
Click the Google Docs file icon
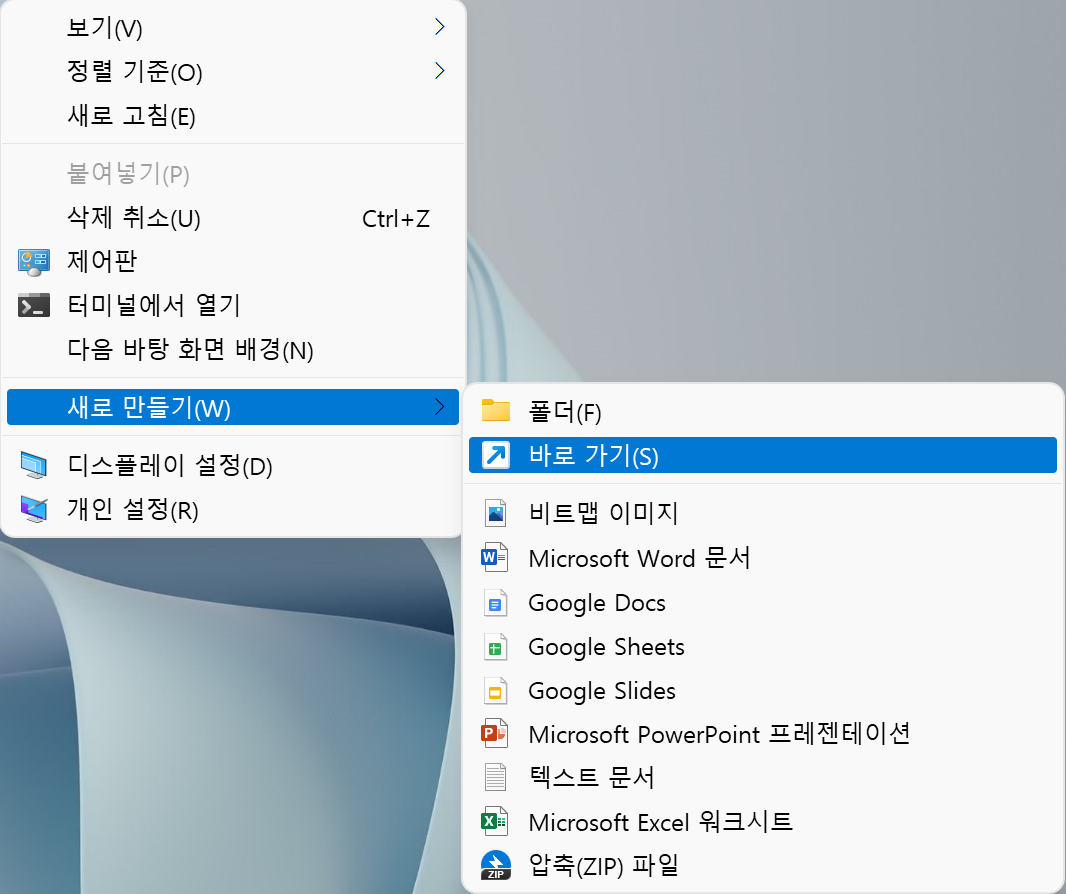coord(496,602)
